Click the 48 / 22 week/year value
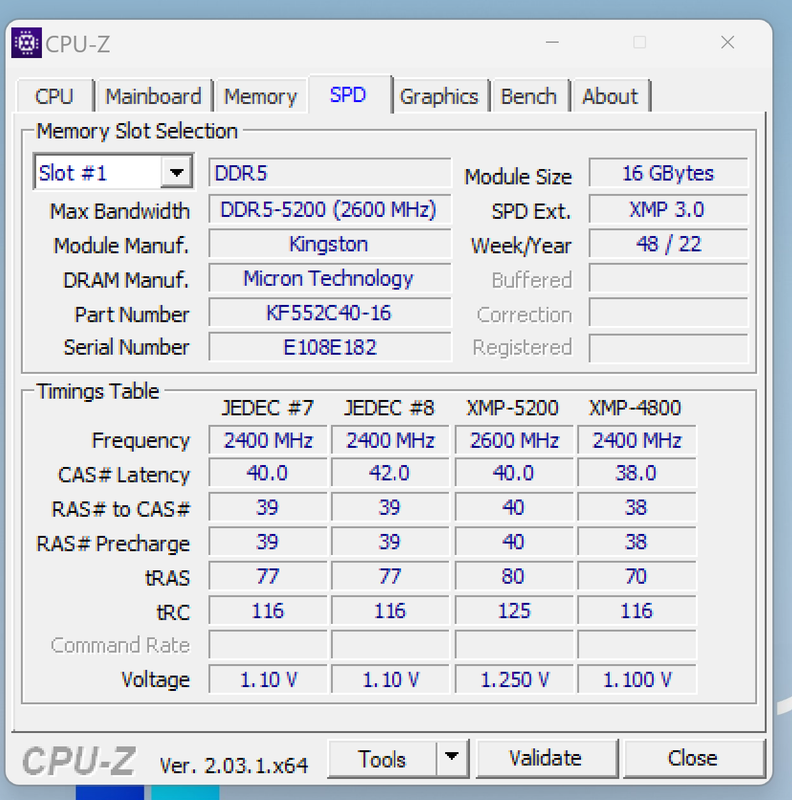 point(669,244)
